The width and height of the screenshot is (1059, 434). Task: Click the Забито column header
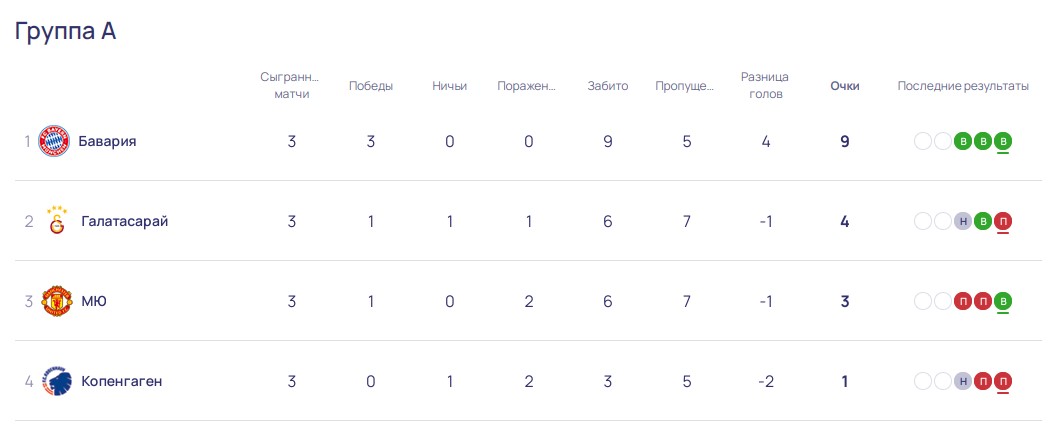click(x=608, y=86)
